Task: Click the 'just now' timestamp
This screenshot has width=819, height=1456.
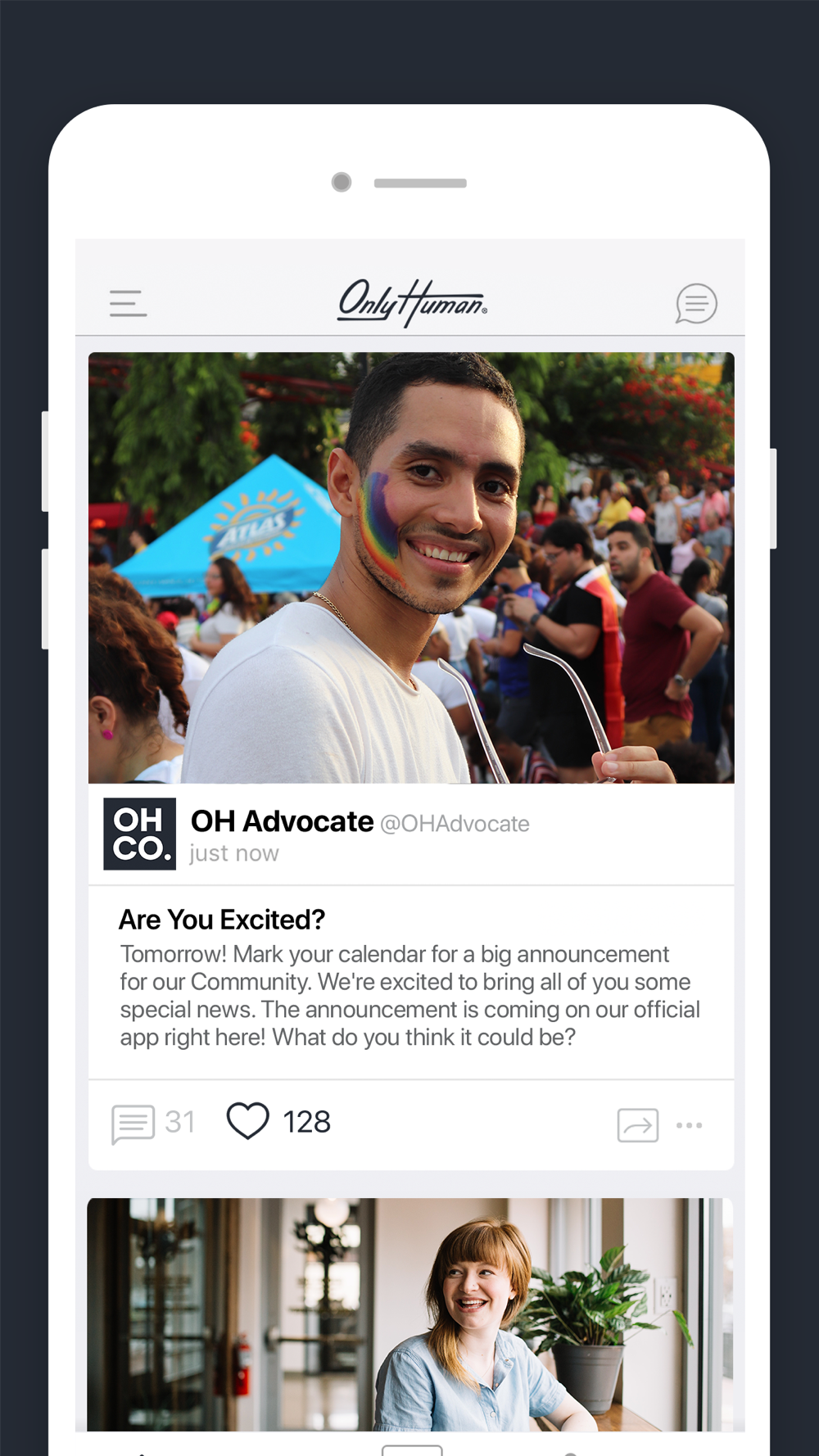Action: point(234,853)
